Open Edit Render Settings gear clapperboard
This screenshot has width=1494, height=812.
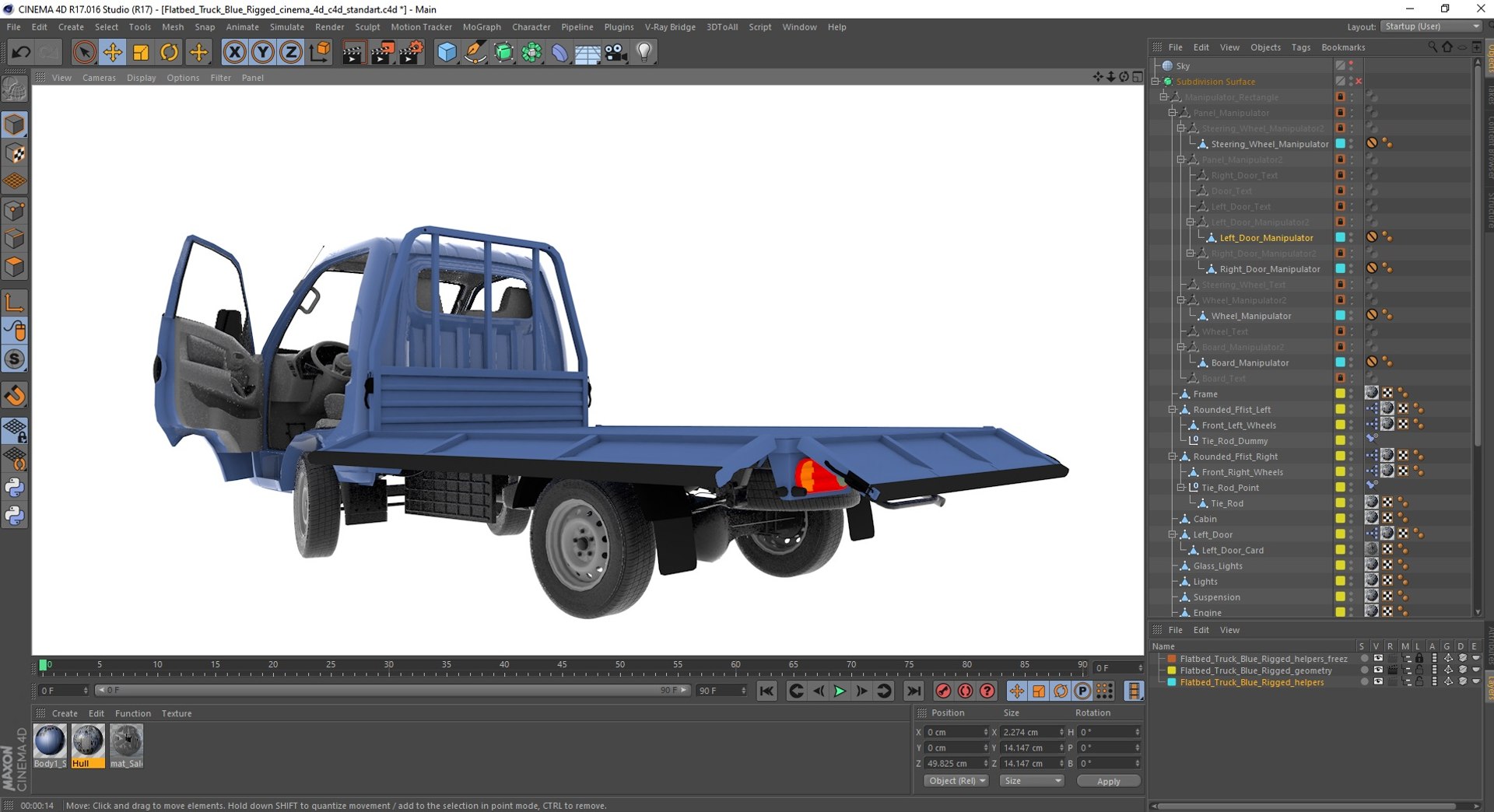click(x=411, y=52)
